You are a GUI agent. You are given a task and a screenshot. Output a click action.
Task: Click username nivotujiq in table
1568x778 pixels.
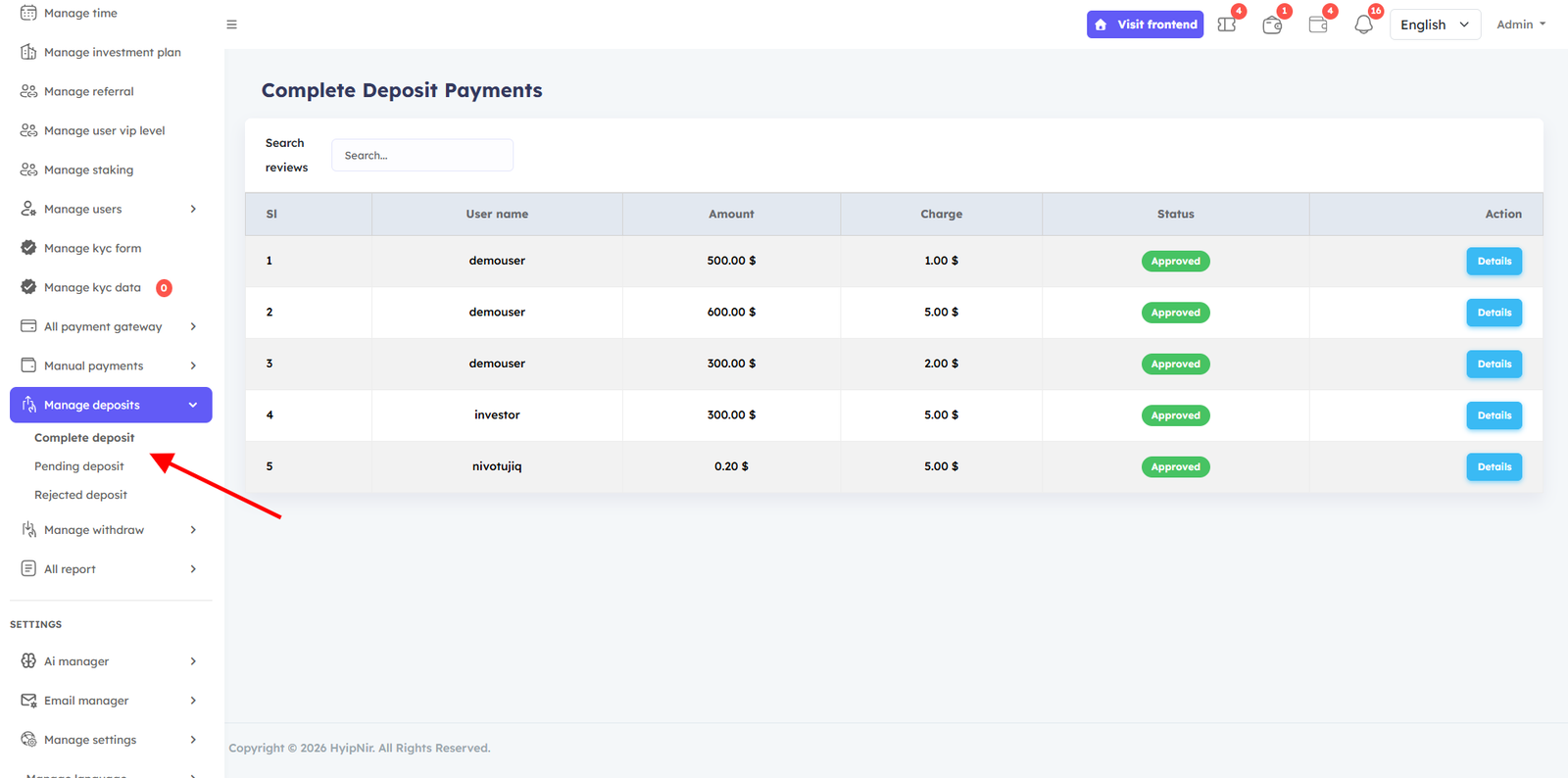click(x=497, y=466)
